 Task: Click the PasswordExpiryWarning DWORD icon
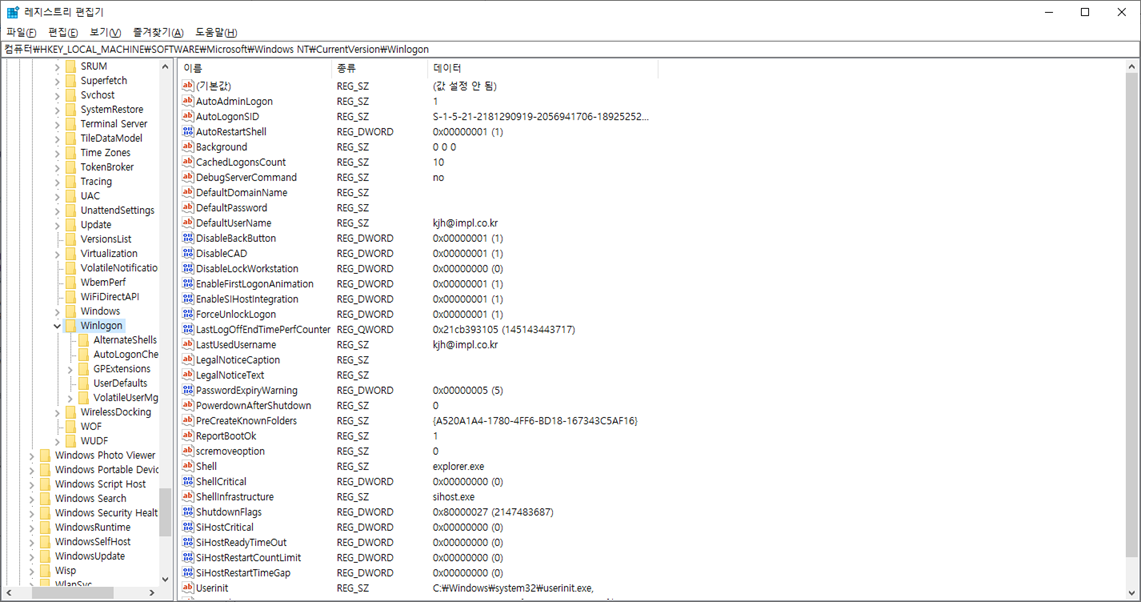188,390
